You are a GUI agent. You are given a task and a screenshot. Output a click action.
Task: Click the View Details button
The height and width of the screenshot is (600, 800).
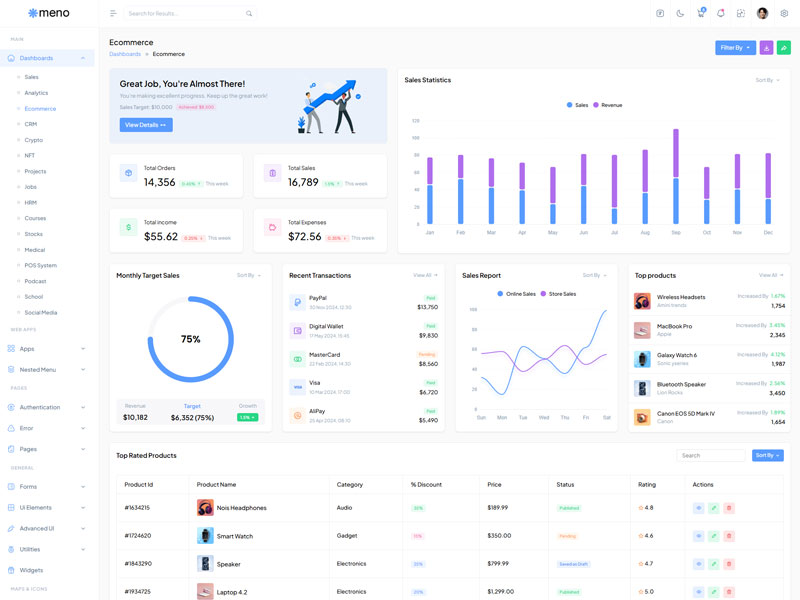(x=146, y=125)
